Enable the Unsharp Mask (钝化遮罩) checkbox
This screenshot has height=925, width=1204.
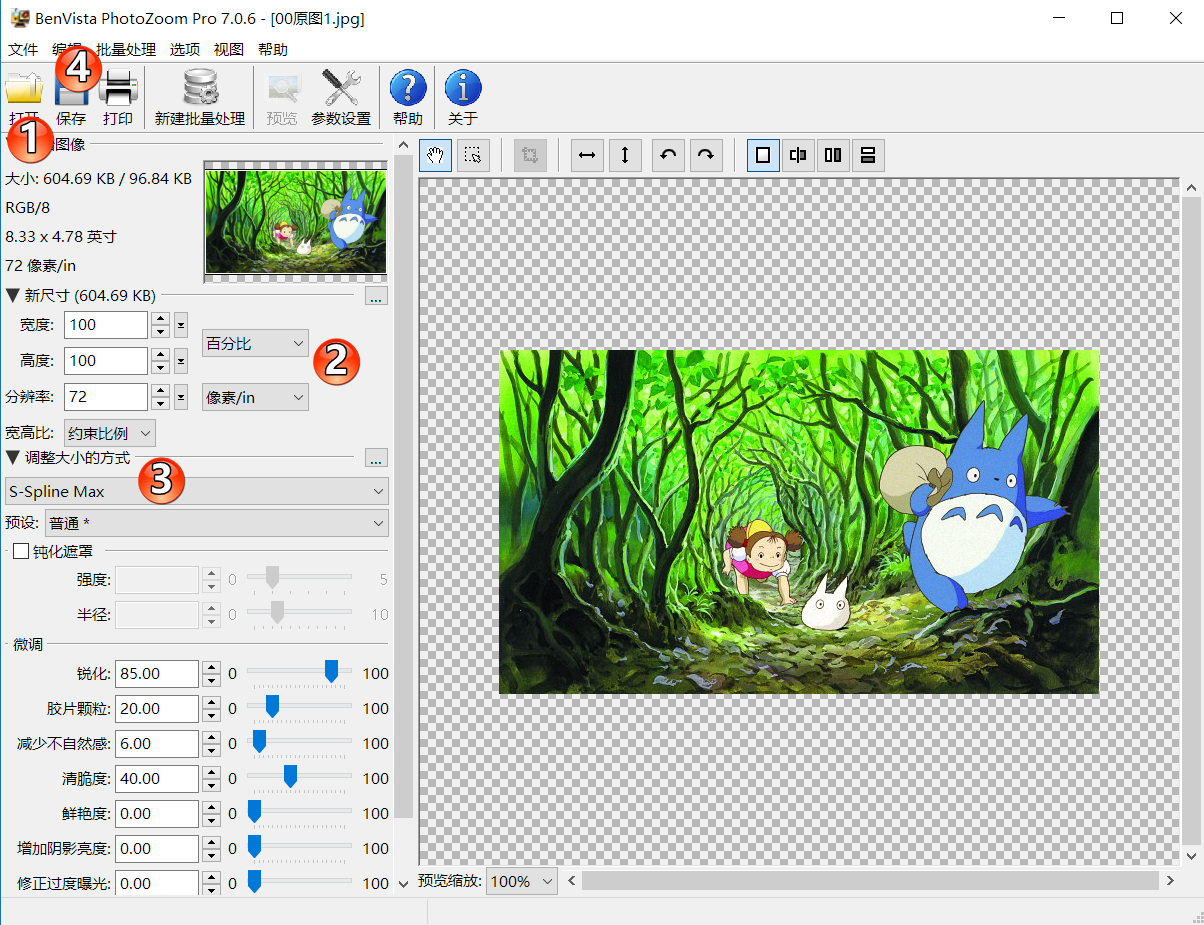(21, 551)
